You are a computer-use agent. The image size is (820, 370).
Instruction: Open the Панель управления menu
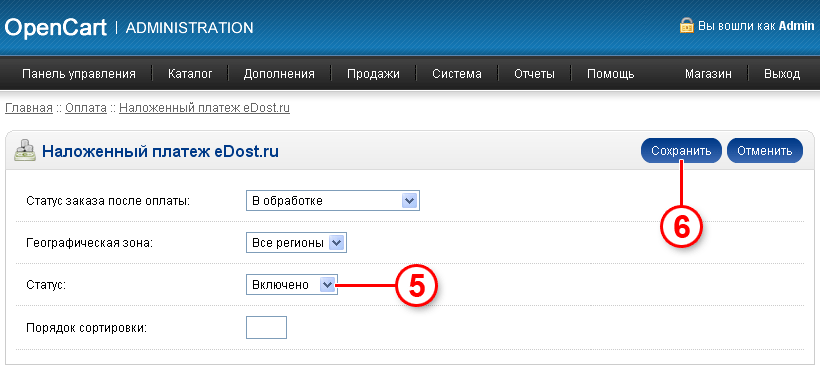[x=79, y=74]
